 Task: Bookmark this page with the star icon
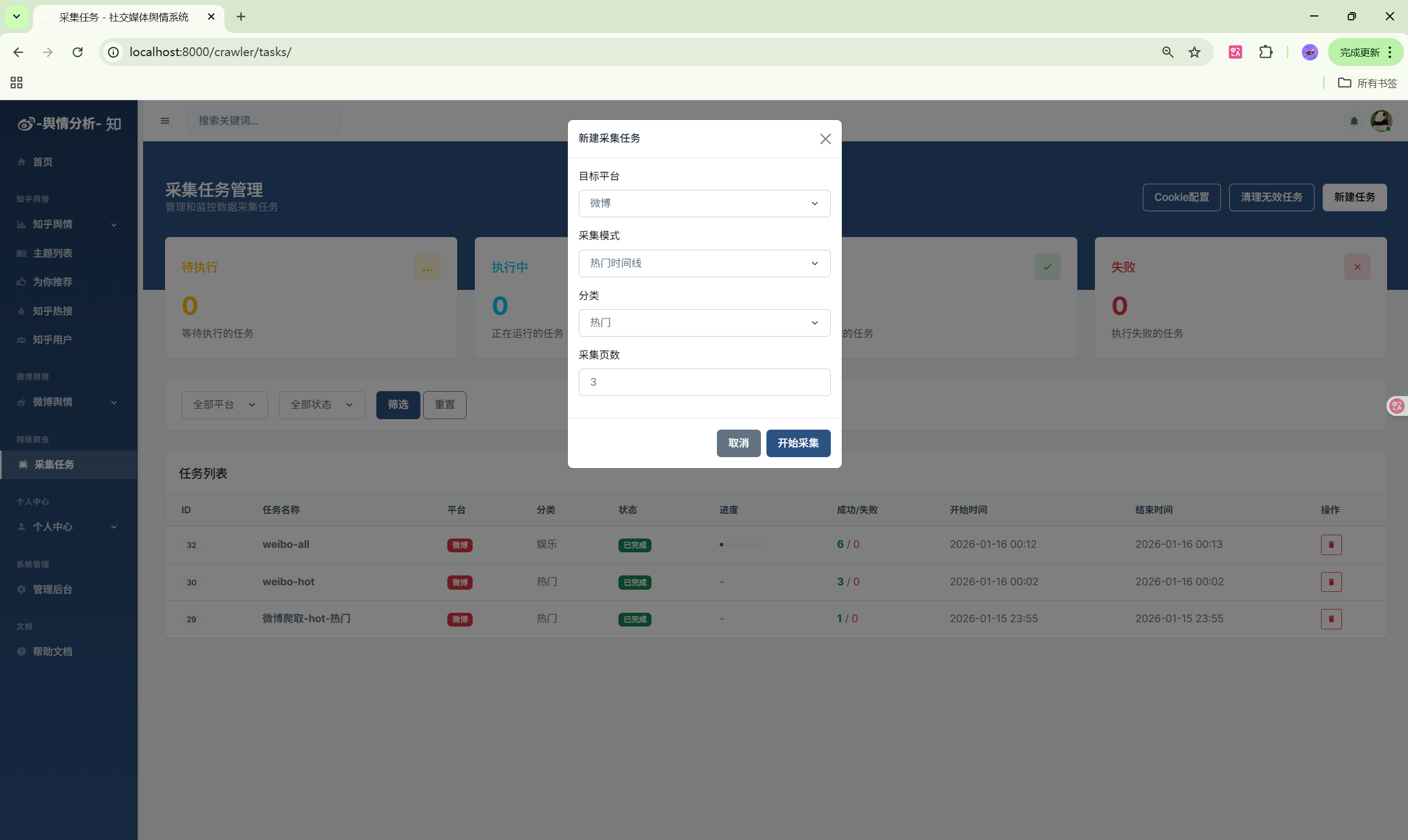[x=1194, y=52]
